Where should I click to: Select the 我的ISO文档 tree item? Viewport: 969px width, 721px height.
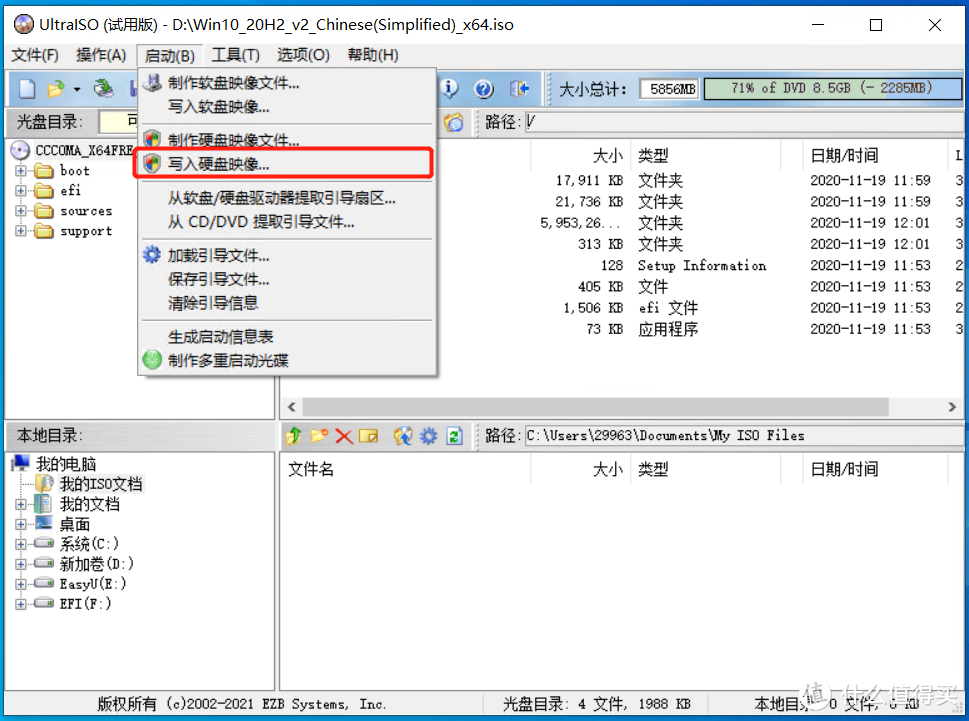click(101, 484)
